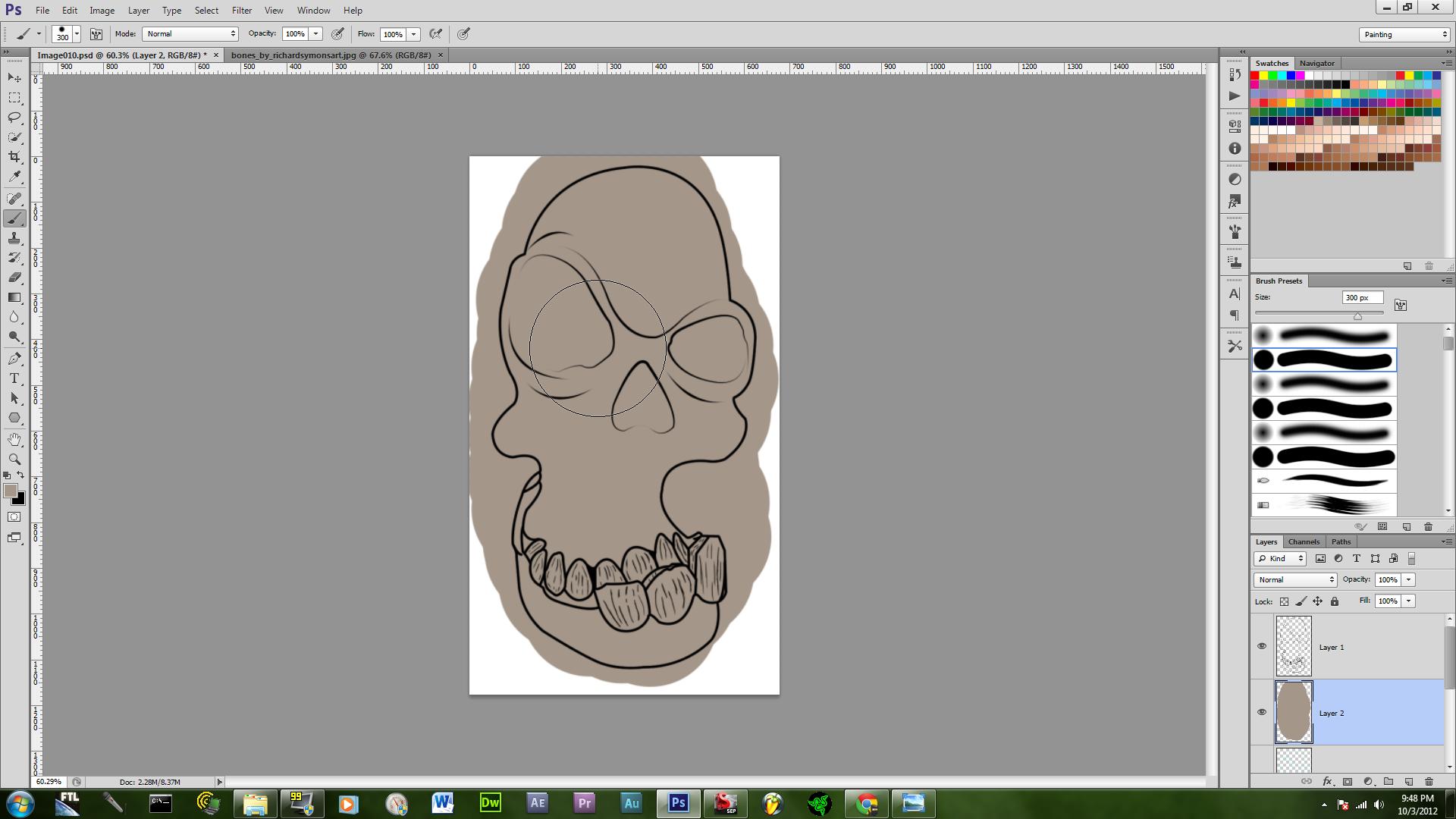
Task: Open the layer styles fx menu
Action: pyautogui.click(x=1327, y=781)
